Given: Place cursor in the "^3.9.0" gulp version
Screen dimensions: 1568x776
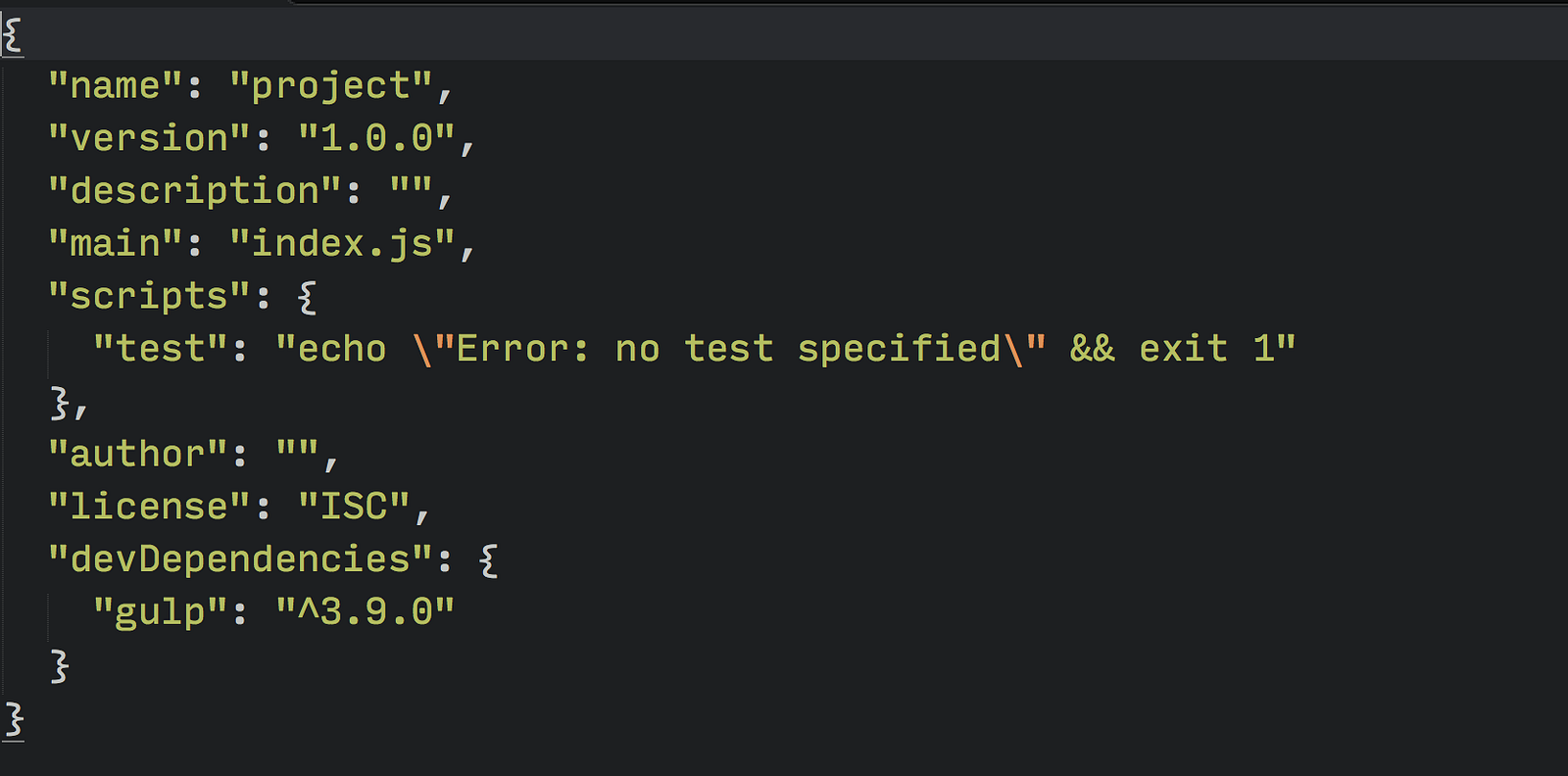Looking at the screenshot, I should 366,612.
